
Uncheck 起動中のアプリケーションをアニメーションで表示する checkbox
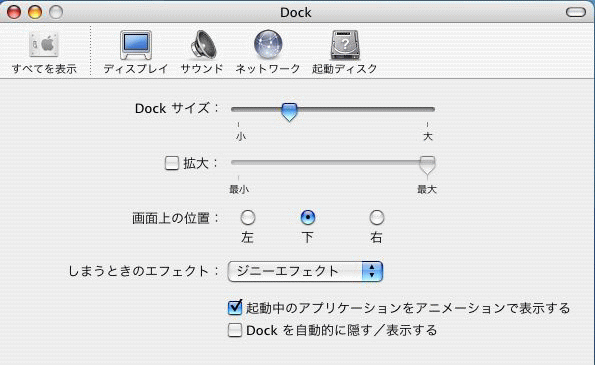pyautogui.click(x=235, y=307)
